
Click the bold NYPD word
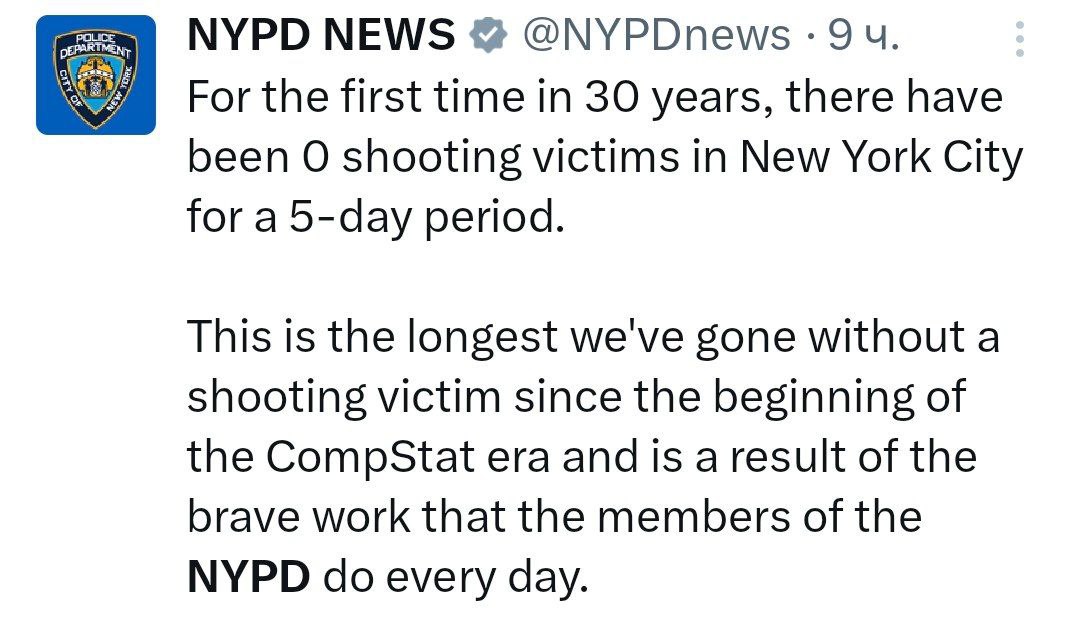pos(248,577)
